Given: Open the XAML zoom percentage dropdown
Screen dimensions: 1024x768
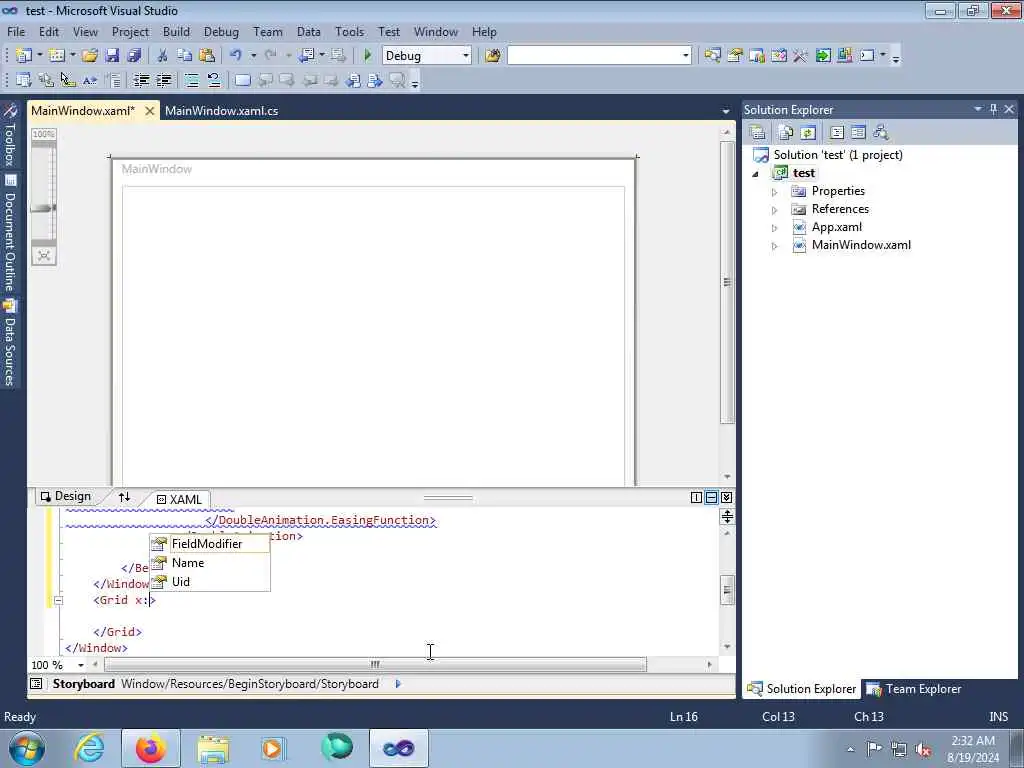Looking at the screenshot, I should click(80, 665).
